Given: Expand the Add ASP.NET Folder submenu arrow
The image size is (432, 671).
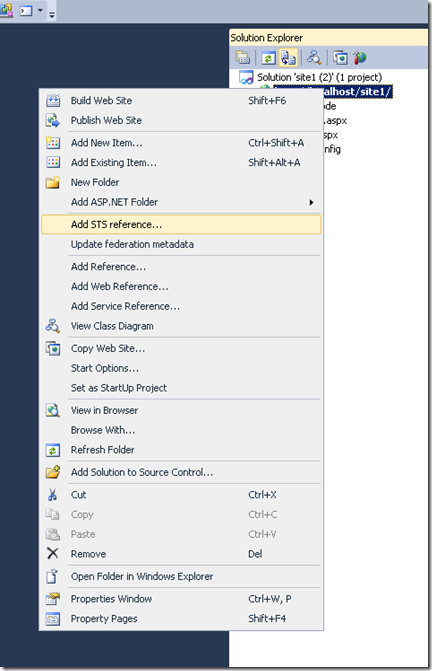Looking at the screenshot, I should tap(311, 202).
